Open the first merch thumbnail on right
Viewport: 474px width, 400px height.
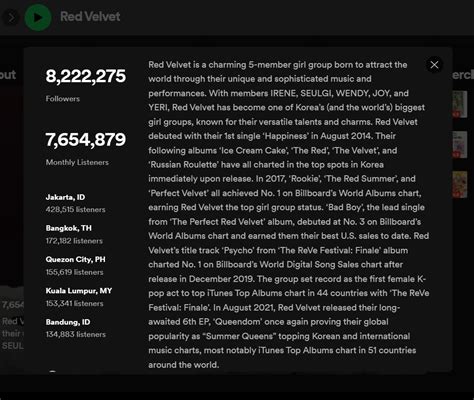460,104
